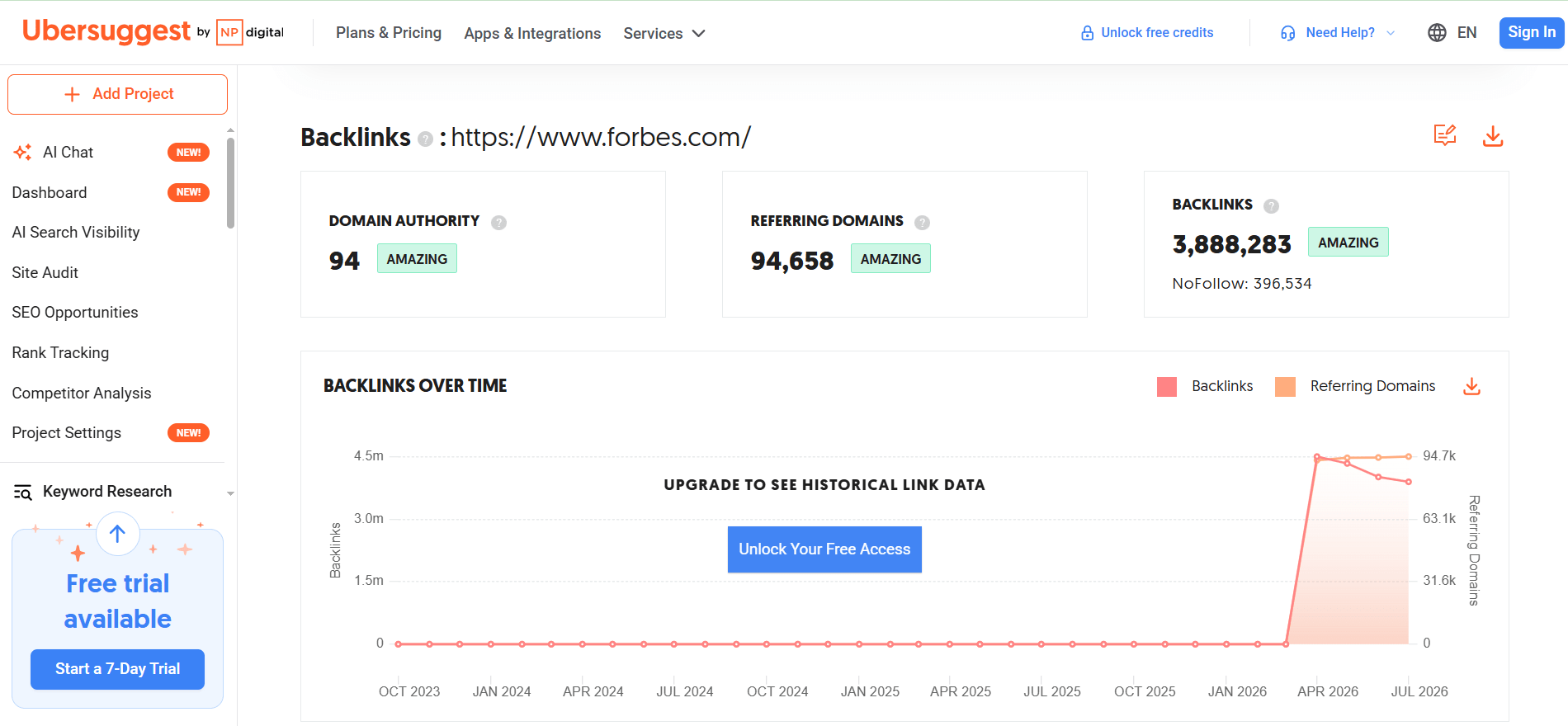Download the Backlinks Over Time chart
Viewport: 1568px width, 726px height.
coord(1472,386)
